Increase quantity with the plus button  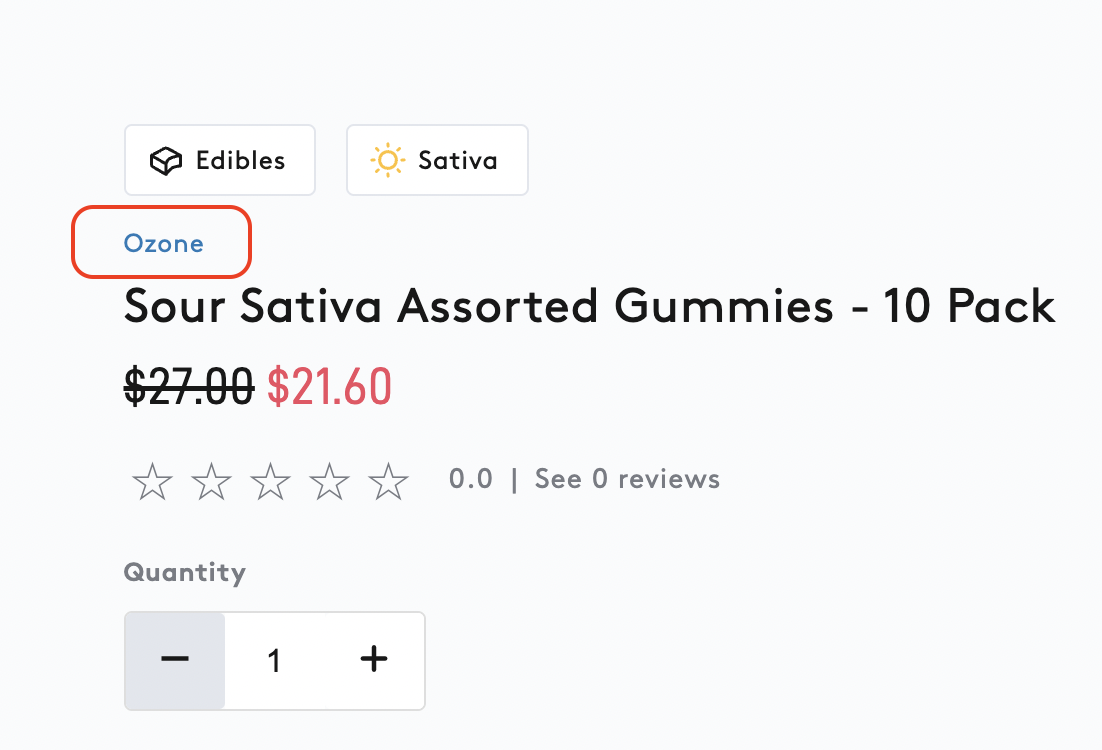374,659
